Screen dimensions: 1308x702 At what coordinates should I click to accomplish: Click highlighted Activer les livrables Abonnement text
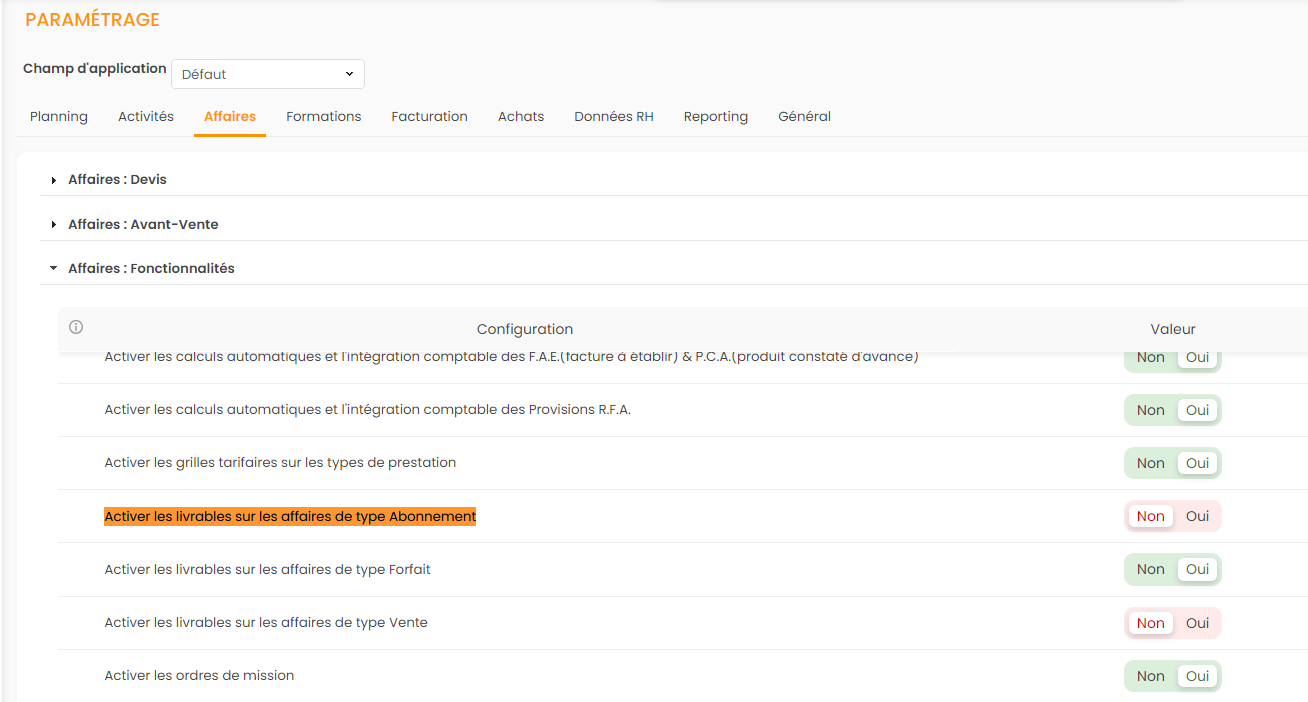click(290, 516)
